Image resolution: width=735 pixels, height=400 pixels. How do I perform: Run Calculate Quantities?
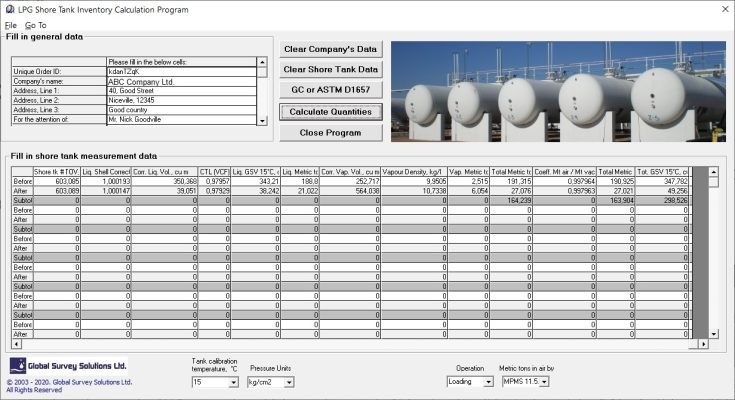coord(331,111)
